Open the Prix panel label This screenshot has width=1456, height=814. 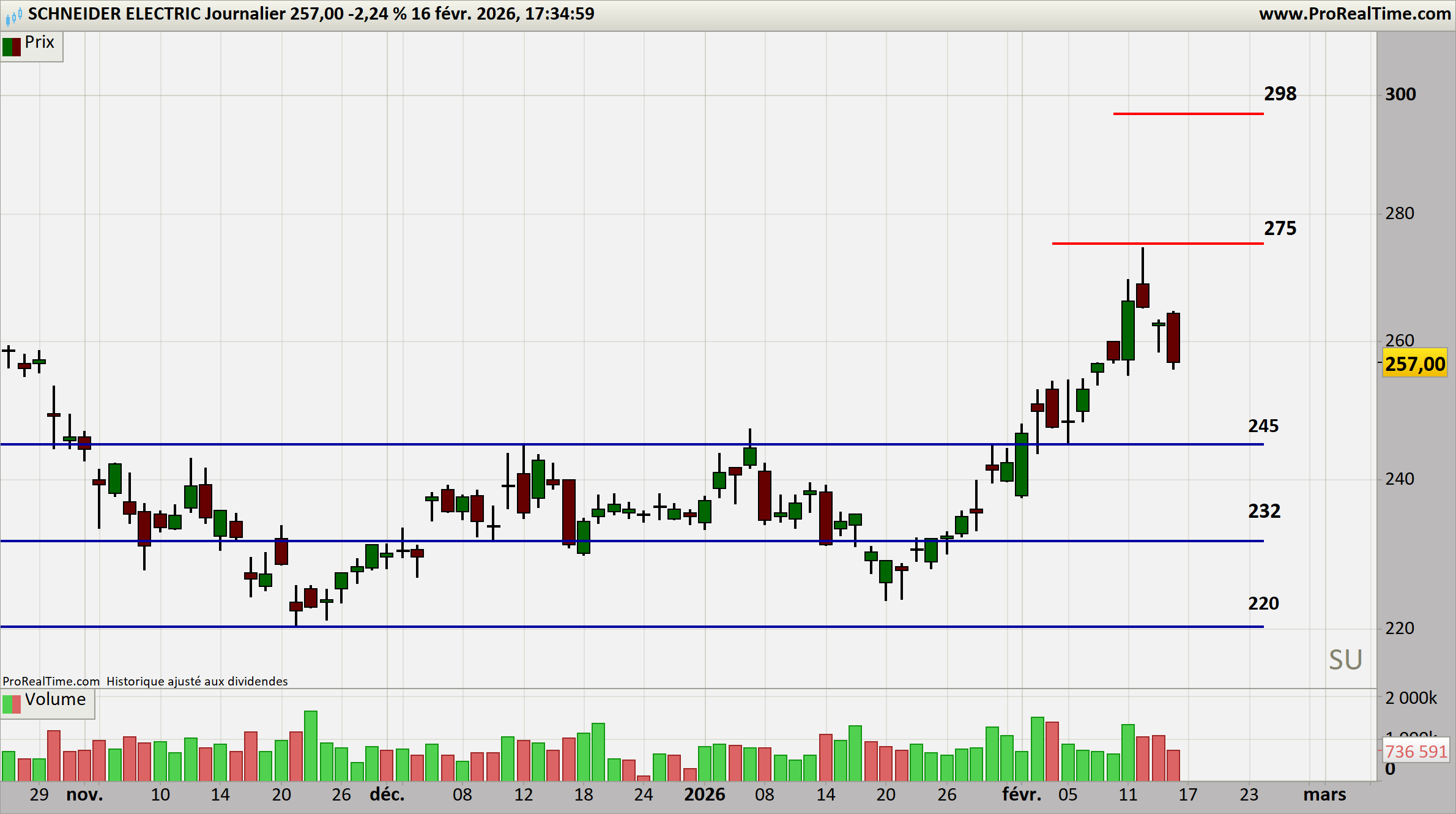click(x=40, y=42)
